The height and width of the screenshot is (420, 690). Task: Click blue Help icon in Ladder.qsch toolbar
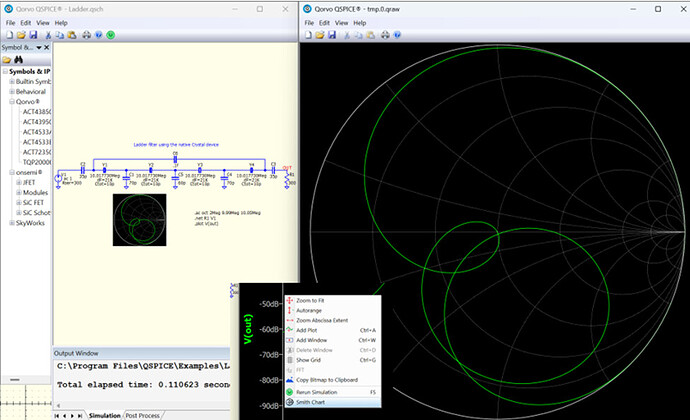(99, 35)
